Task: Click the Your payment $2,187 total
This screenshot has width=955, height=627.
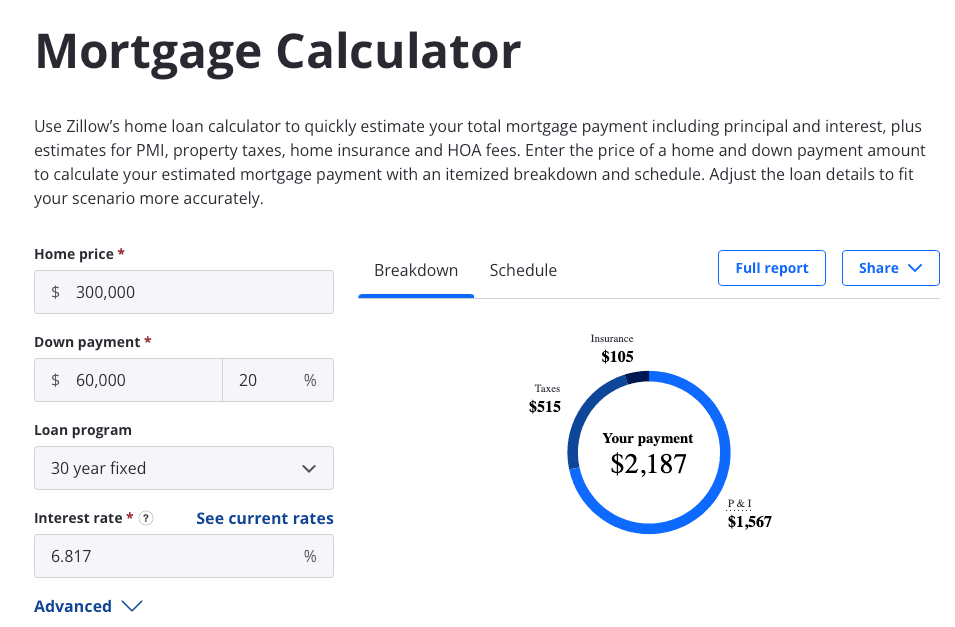Action: pyautogui.click(x=648, y=453)
